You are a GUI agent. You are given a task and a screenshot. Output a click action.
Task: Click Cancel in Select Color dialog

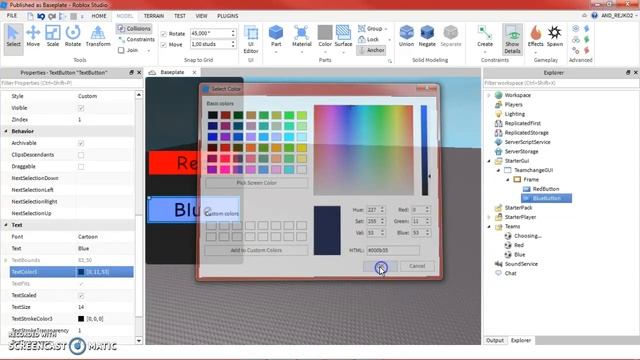[x=417, y=266]
